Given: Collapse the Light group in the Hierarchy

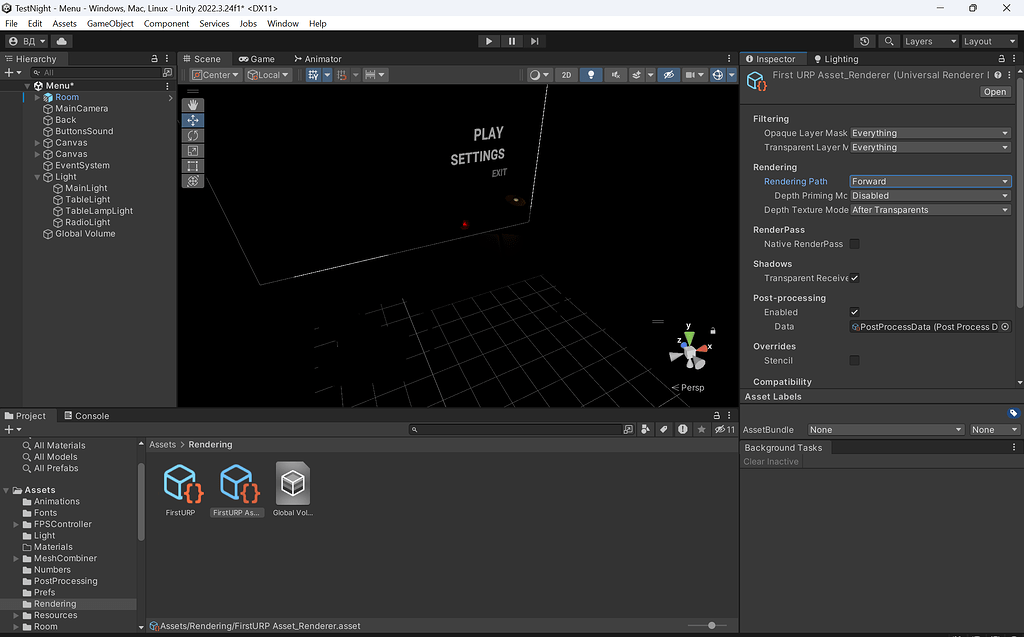Looking at the screenshot, I should pyautogui.click(x=37, y=176).
